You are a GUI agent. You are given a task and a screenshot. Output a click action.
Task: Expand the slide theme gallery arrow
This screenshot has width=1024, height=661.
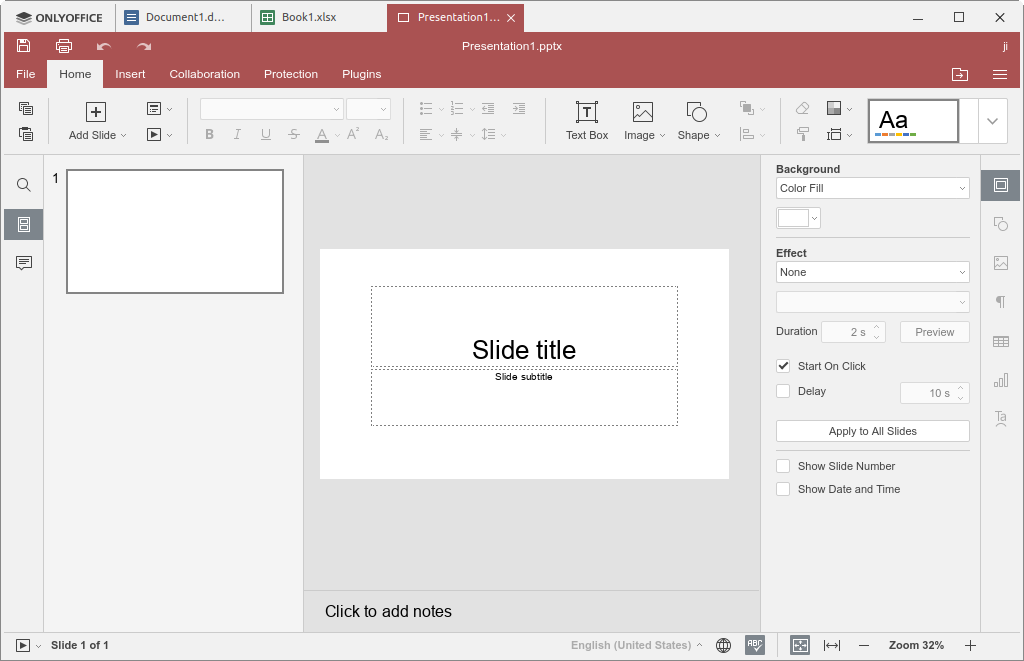992,121
